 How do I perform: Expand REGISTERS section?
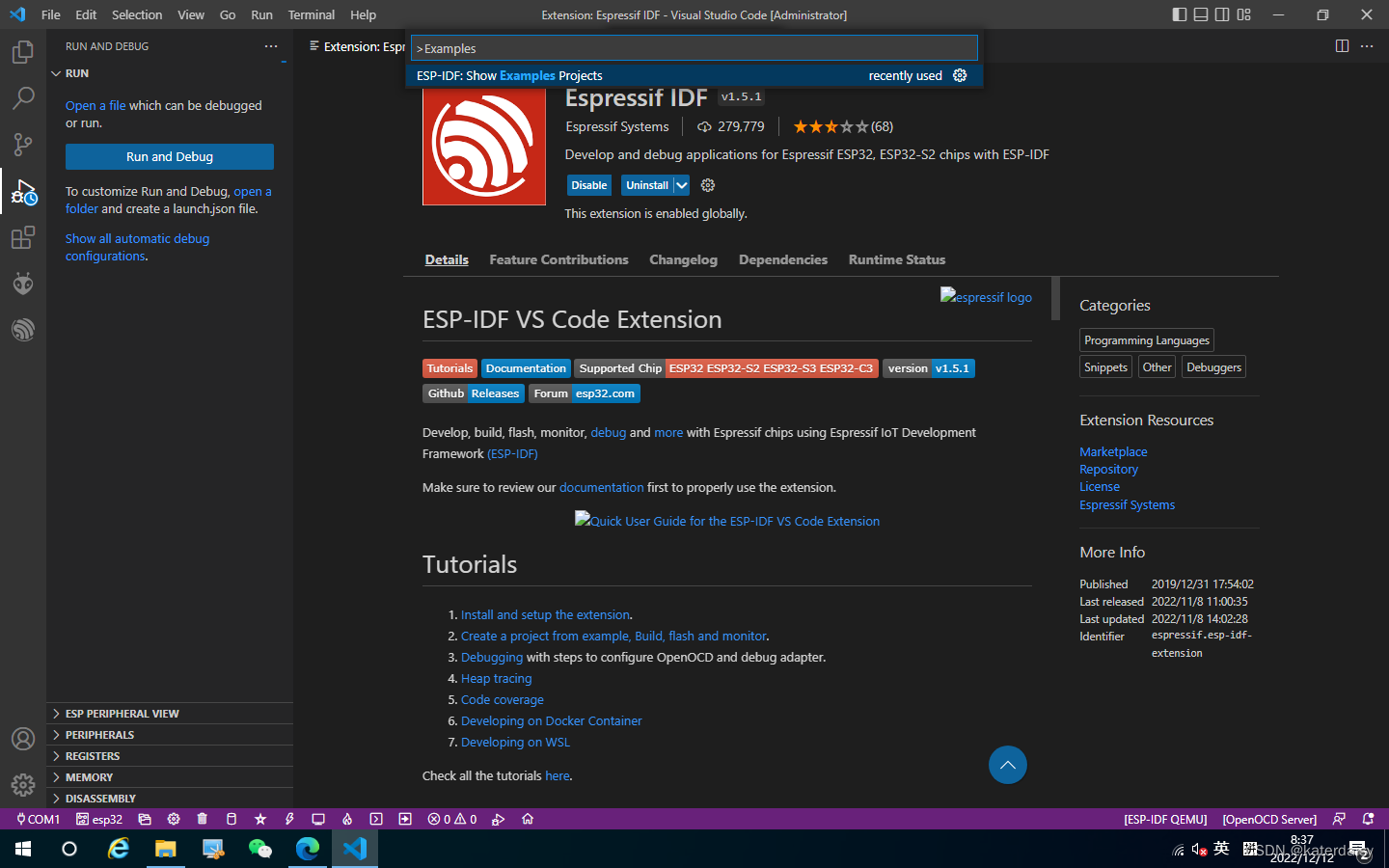tap(170, 756)
